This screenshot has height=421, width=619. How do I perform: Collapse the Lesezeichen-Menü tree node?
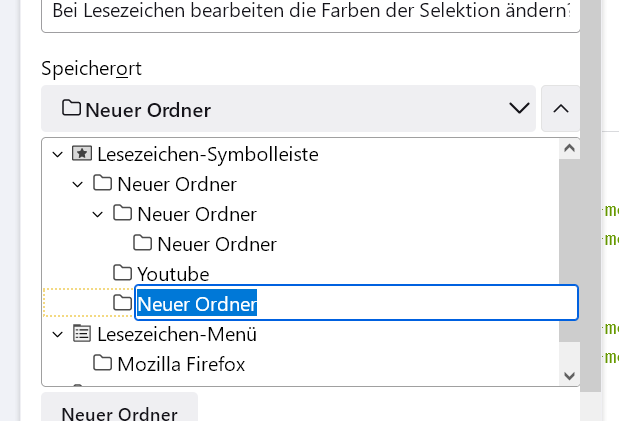coord(57,334)
